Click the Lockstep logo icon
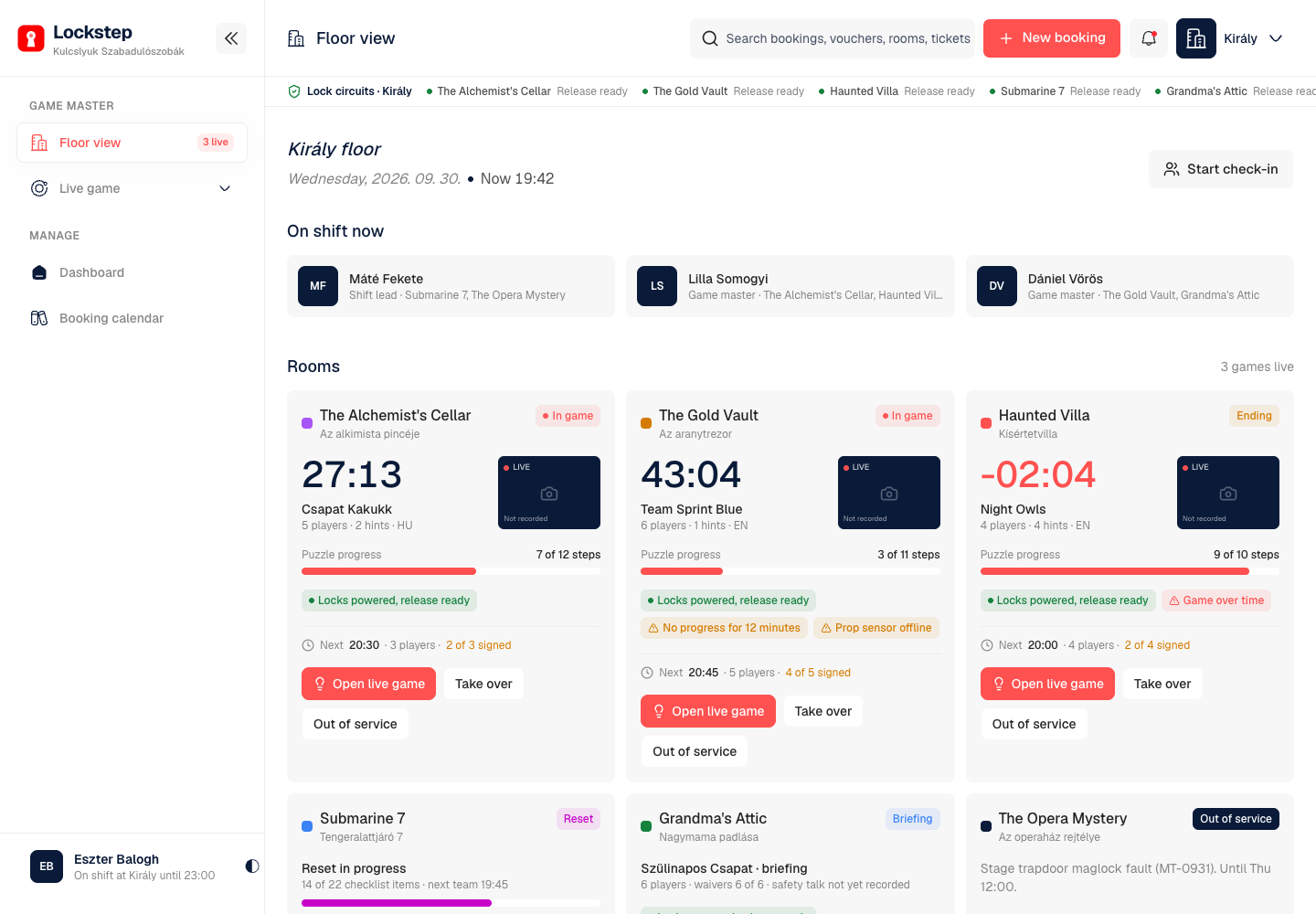Viewport: 1316px width, 914px height. click(x=31, y=38)
